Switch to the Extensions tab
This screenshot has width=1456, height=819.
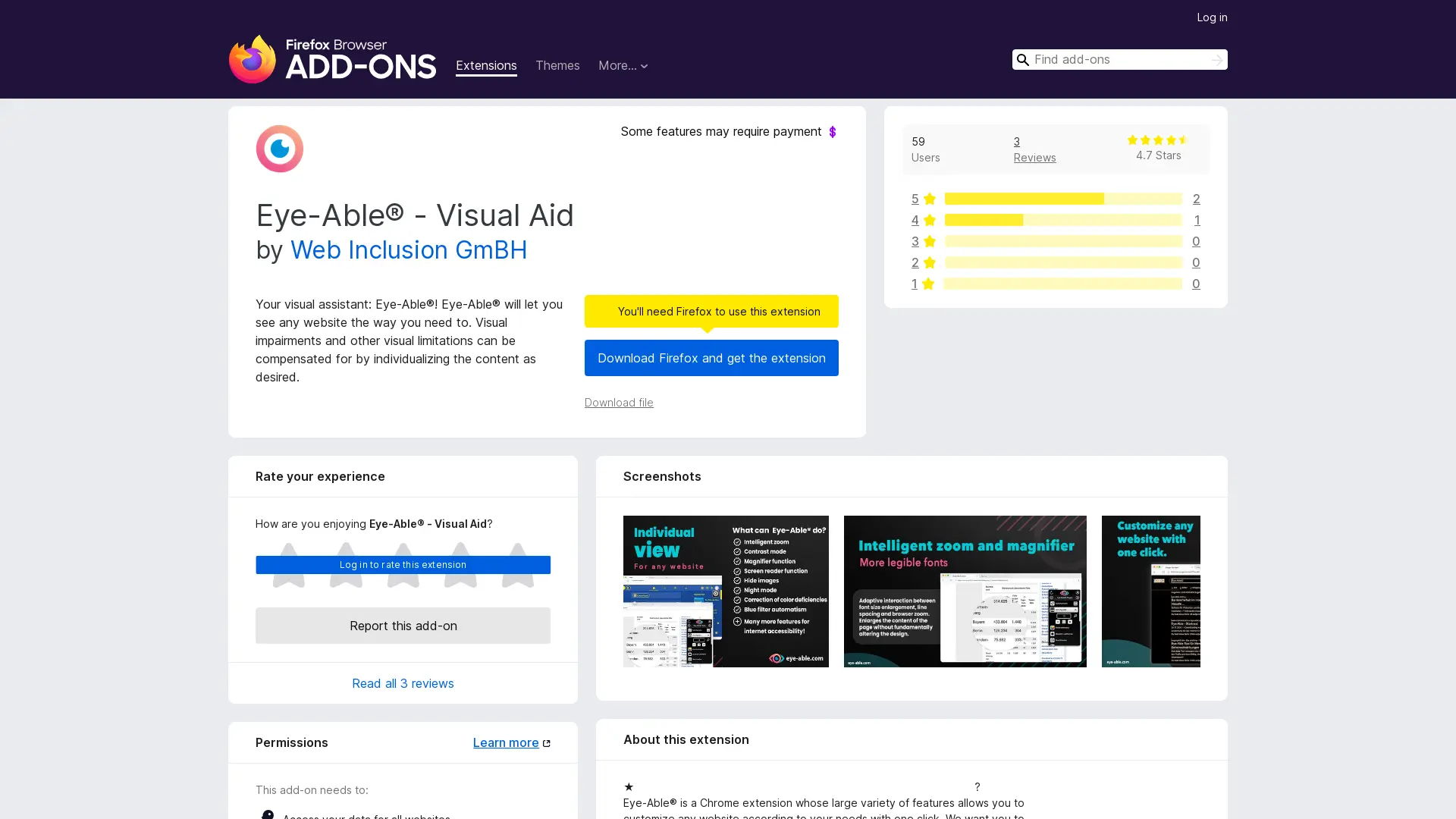(485, 66)
